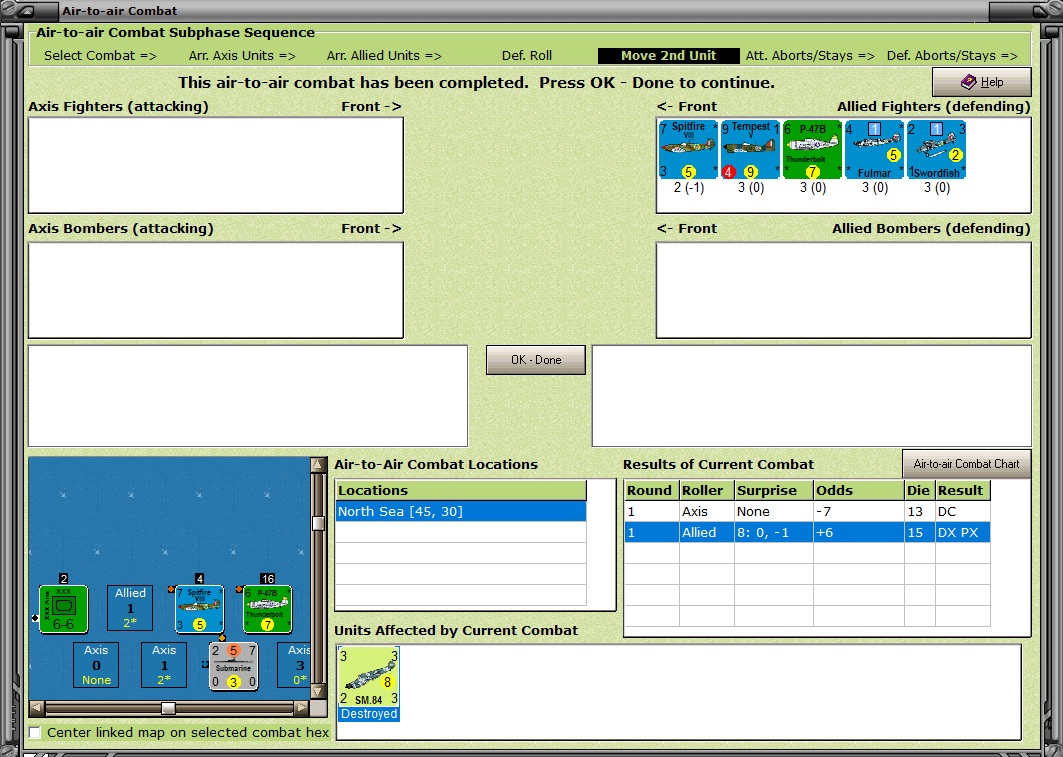Screen dimensions: 1063x757
Task: Click the Axis 0 None marker on map
Action: point(96,665)
